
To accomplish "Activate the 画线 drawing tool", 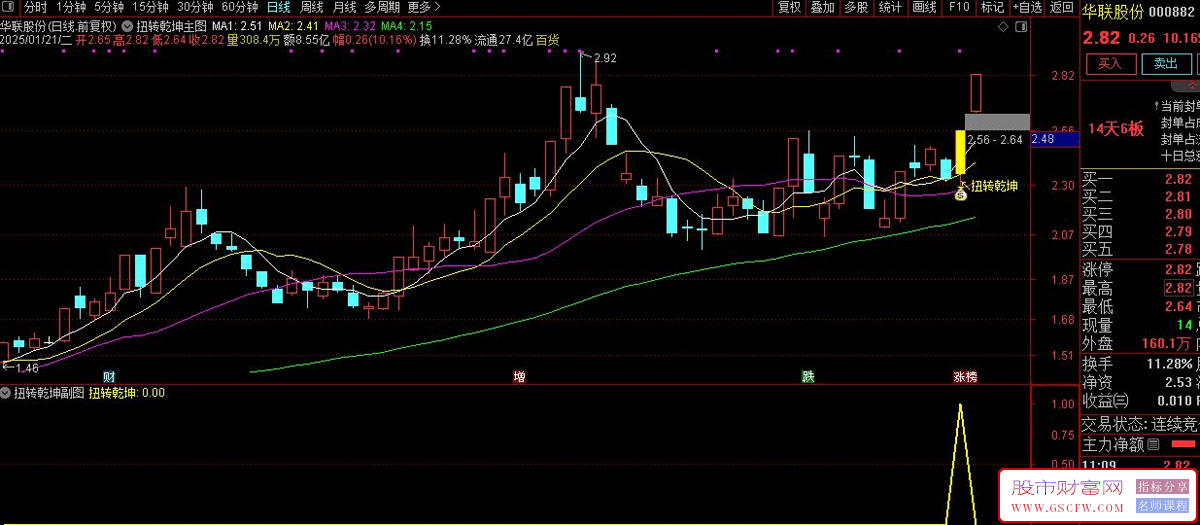I will tap(924, 7).
